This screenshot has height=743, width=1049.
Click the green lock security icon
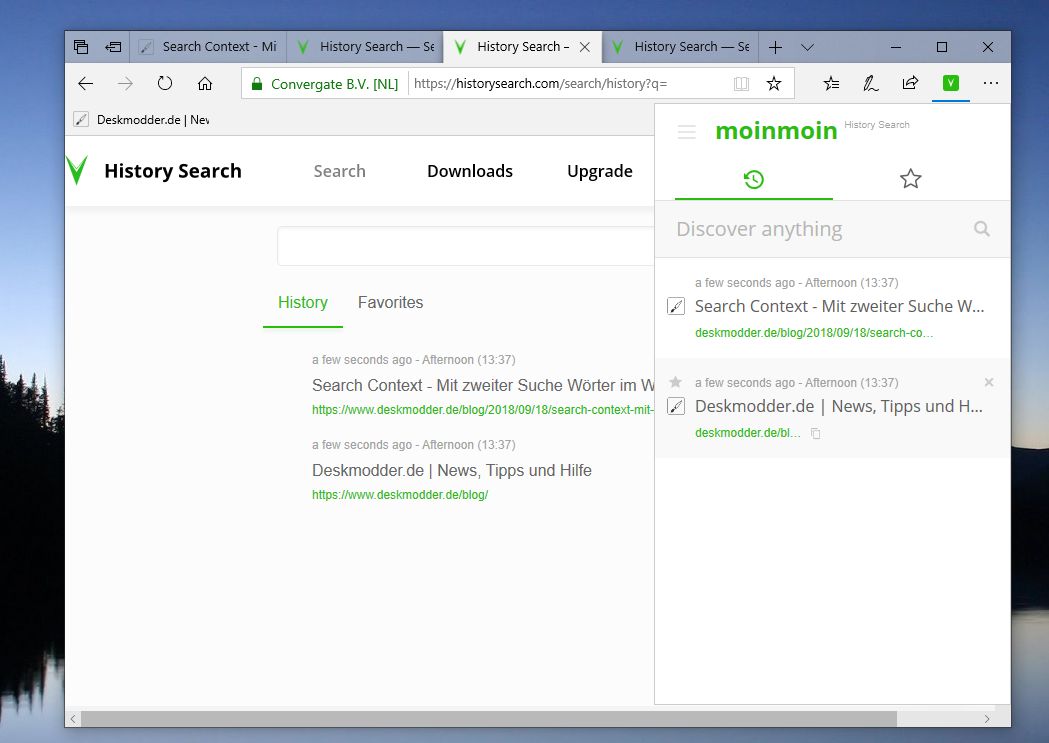tap(256, 84)
